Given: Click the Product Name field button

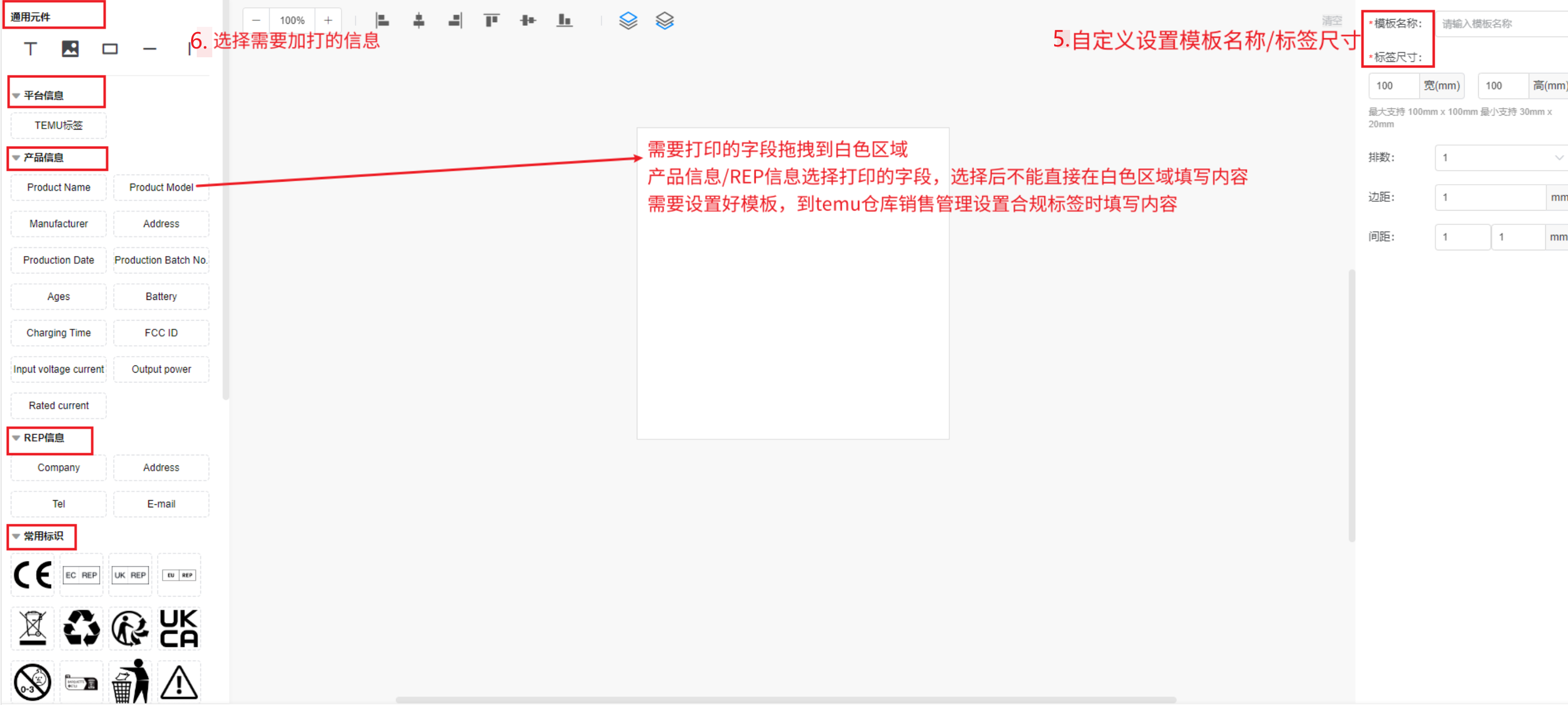Looking at the screenshot, I should [58, 187].
